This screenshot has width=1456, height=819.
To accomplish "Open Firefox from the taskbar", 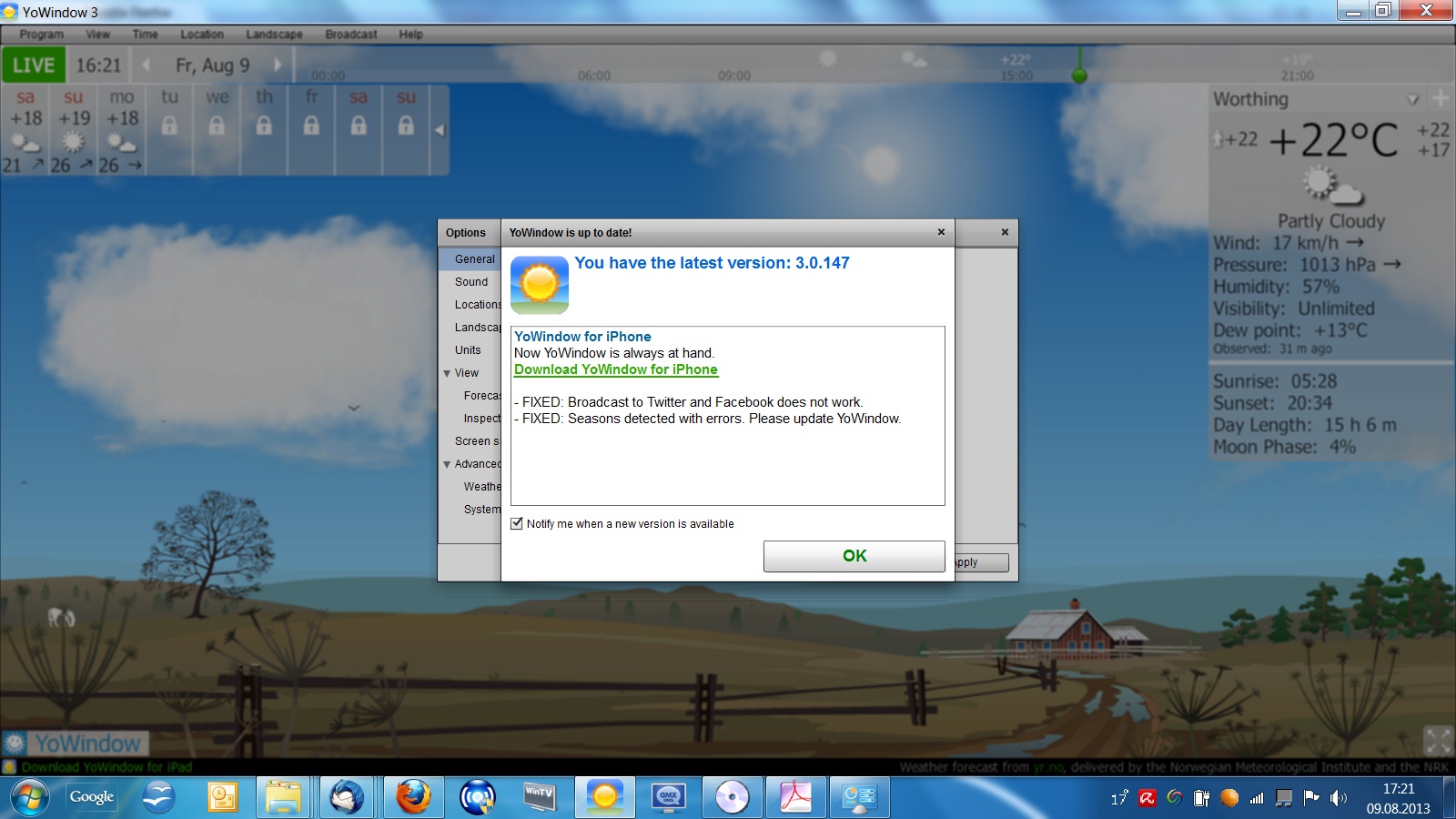I will pyautogui.click(x=413, y=798).
